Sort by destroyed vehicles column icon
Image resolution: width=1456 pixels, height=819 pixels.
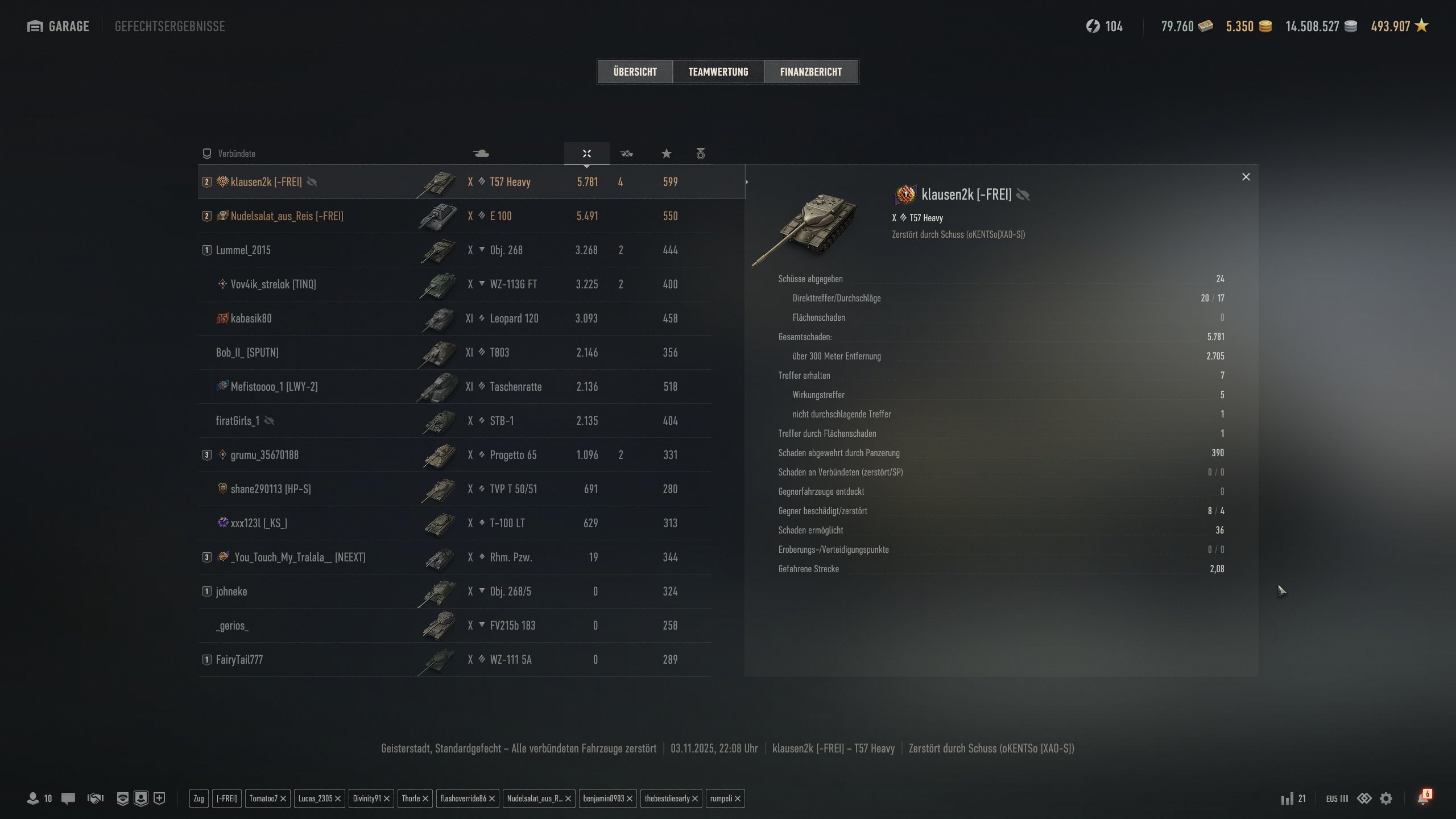pyautogui.click(x=626, y=154)
